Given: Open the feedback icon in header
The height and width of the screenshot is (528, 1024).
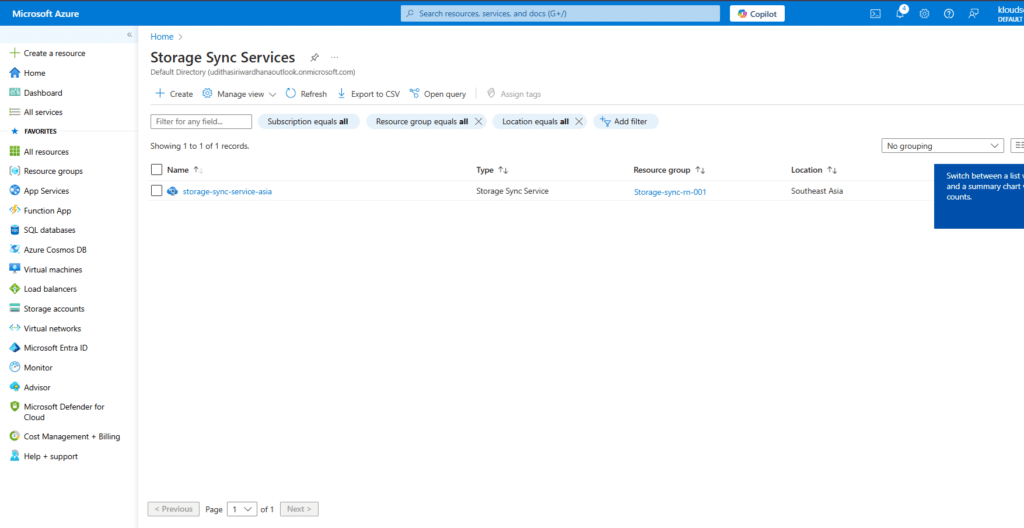Looking at the screenshot, I should tap(973, 13).
